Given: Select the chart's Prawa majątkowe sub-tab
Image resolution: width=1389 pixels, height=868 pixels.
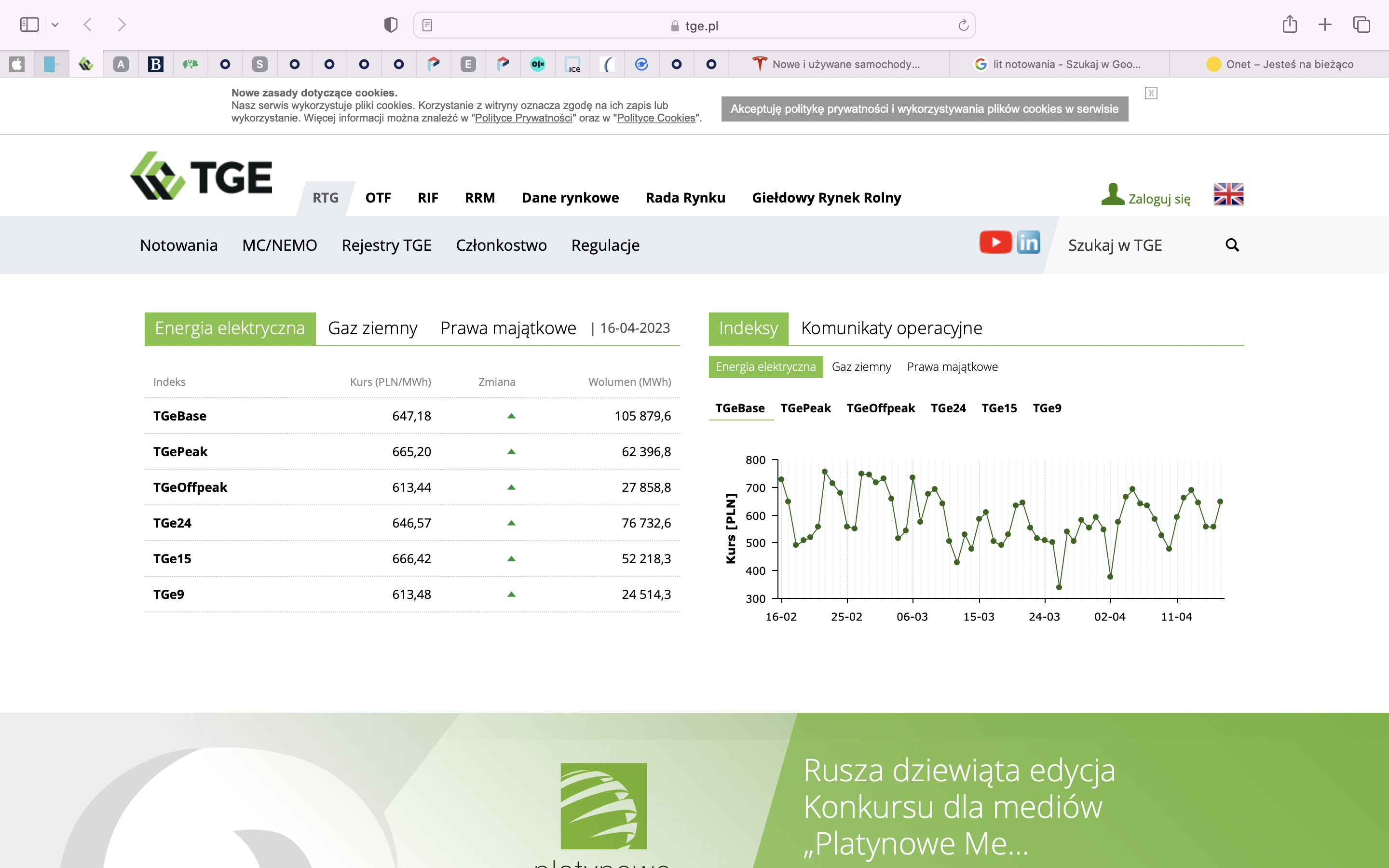Looking at the screenshot, I should click(952, 367).
